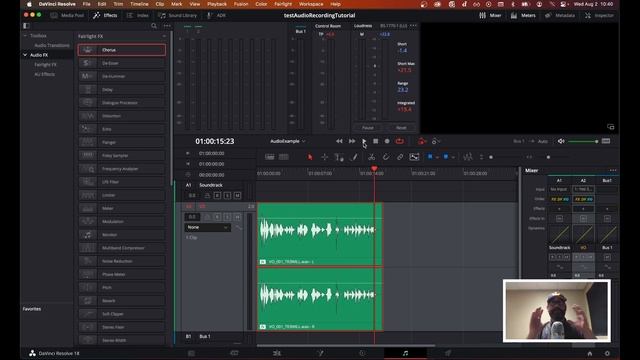
Task: Click the Record button in transport bar
Action: coord(387,141)
